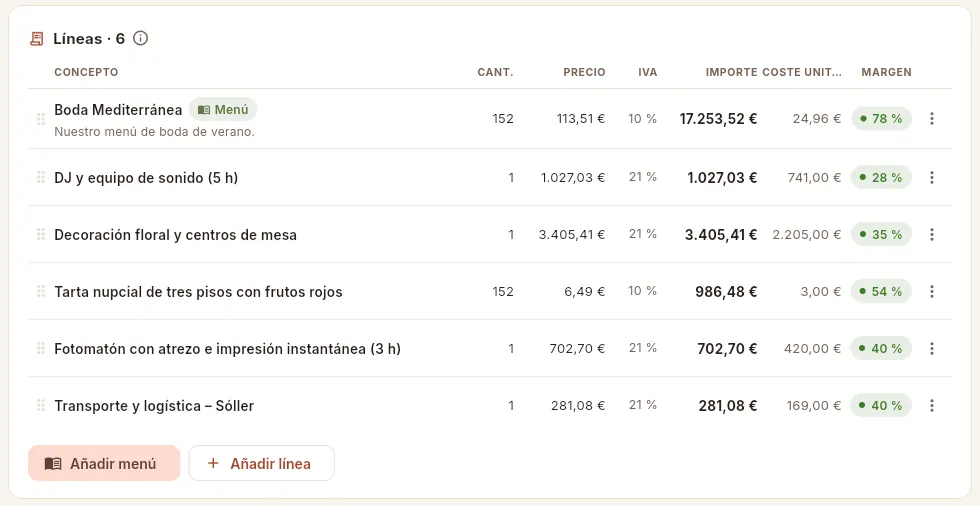The height and width of the screenshot is (506, 980).
Task: Click price 6,49 € in Tarta row
Action: pyautogui.click(x=585, y=291)
